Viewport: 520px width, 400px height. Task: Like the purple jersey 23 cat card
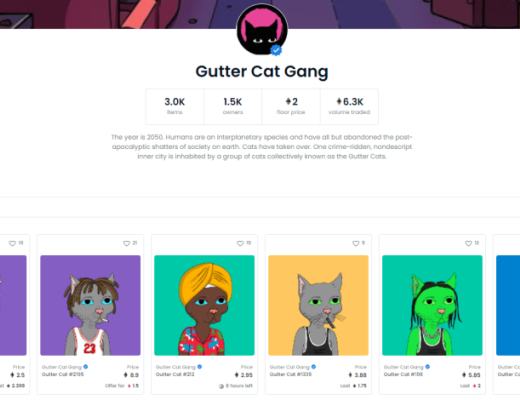point(126,243)
